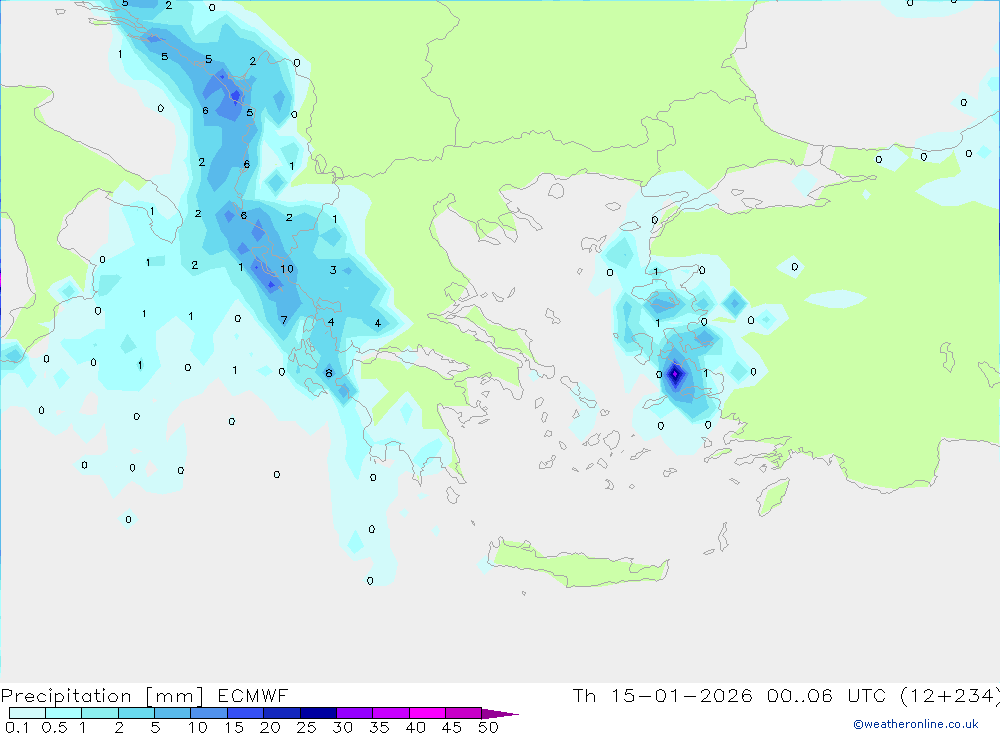The width and height of the screenshot is (1000, 733).
Task: Click the 'ECMWF' model label
Action: (x=253, y=695)
